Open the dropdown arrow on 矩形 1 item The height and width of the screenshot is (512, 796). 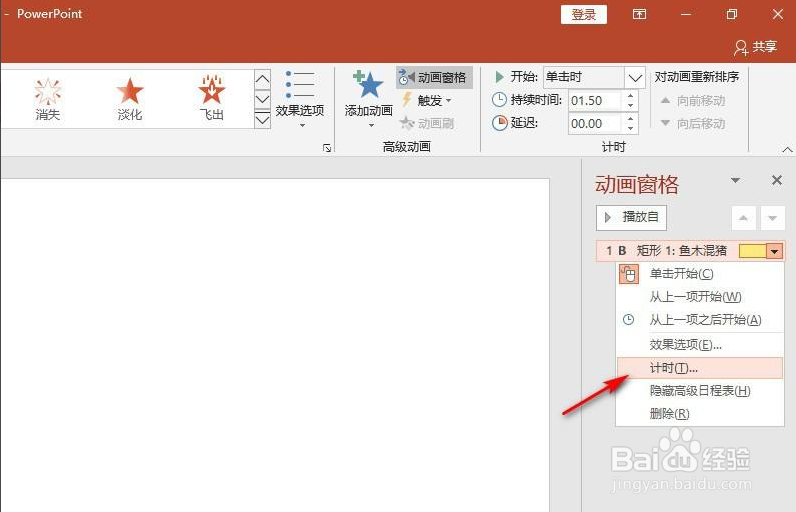[775, 251]
